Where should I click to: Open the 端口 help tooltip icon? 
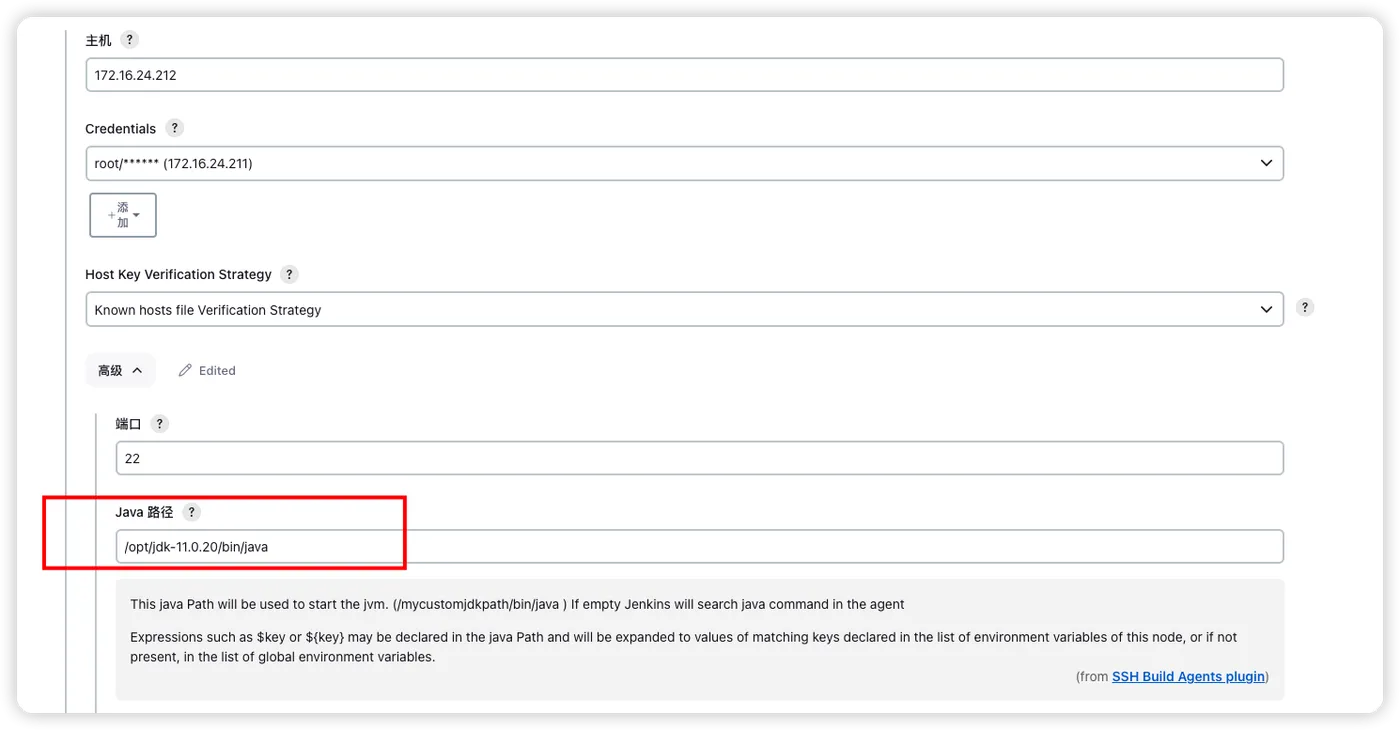[159, 424]
